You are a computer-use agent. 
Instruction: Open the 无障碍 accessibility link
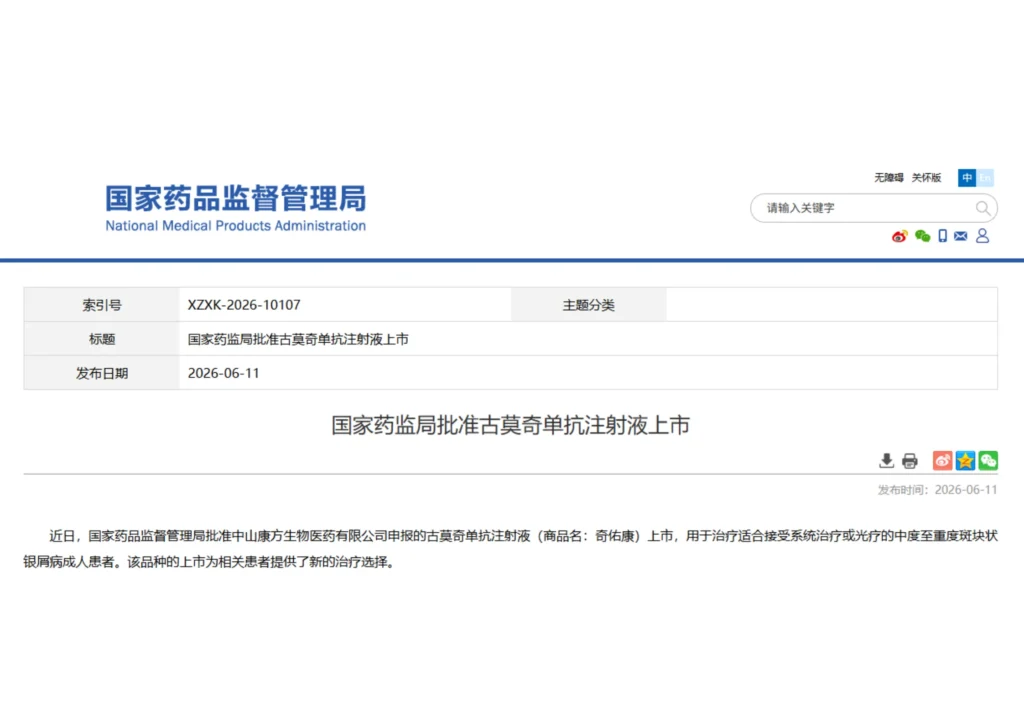pos(889,178)
